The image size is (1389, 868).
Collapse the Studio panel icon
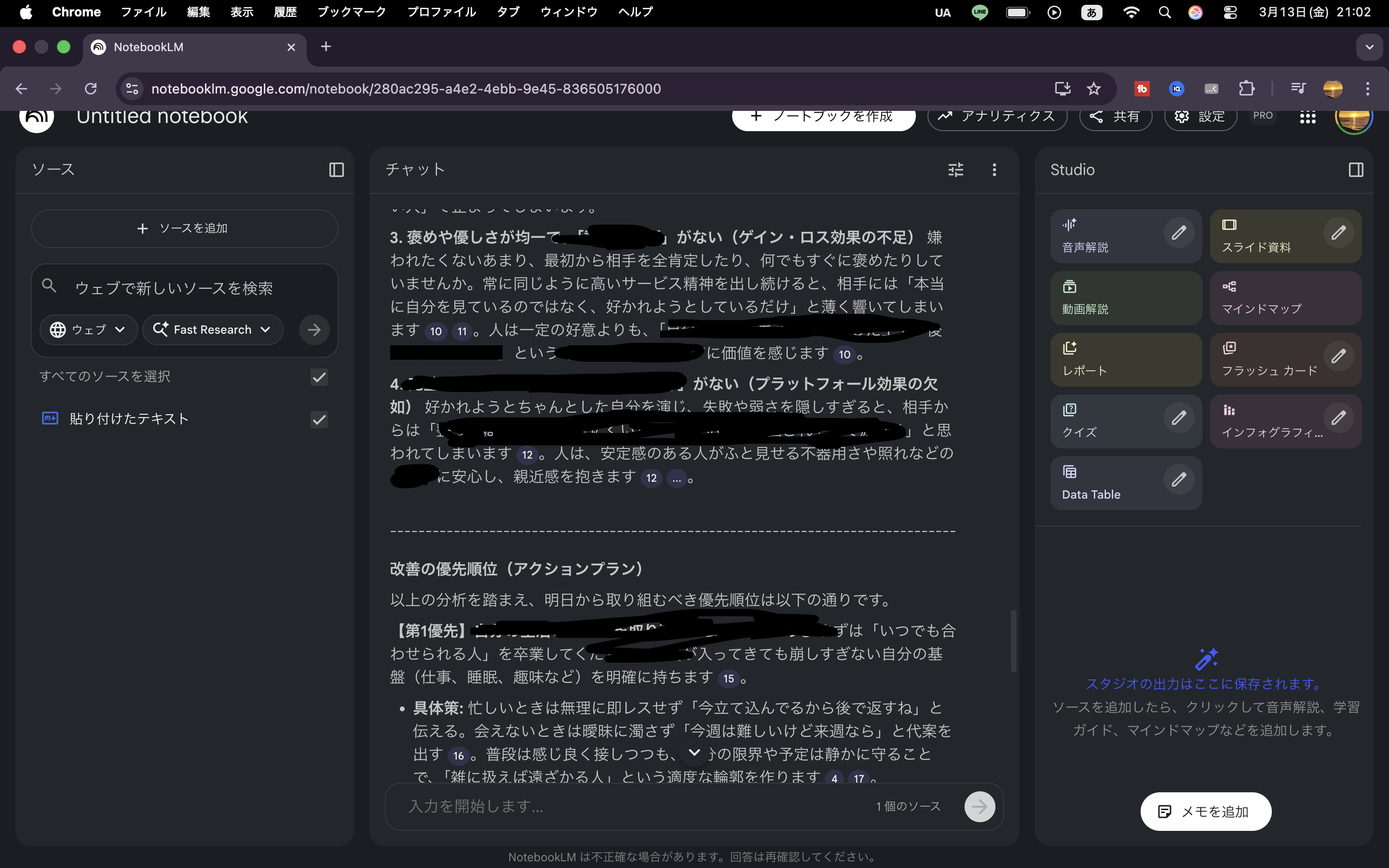(1356, 170)
